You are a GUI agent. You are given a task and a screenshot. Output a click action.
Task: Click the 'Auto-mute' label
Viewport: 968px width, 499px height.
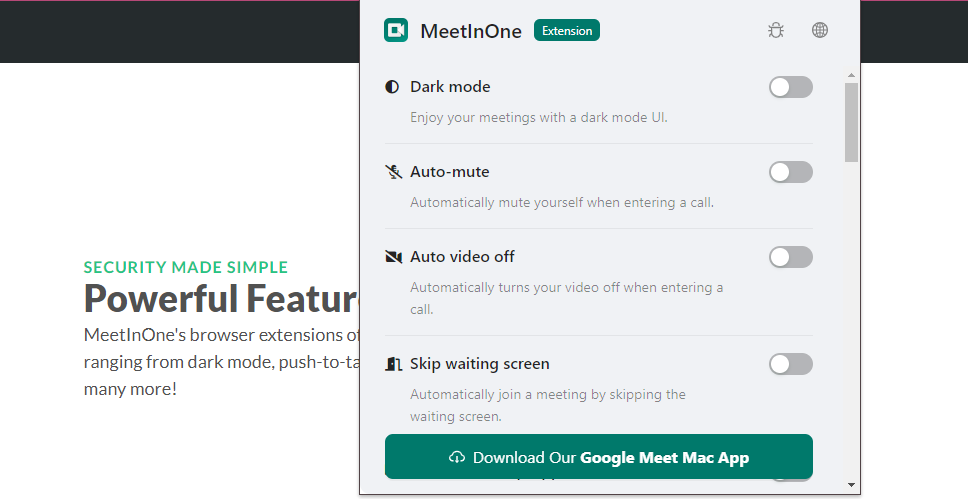point(449,172)
